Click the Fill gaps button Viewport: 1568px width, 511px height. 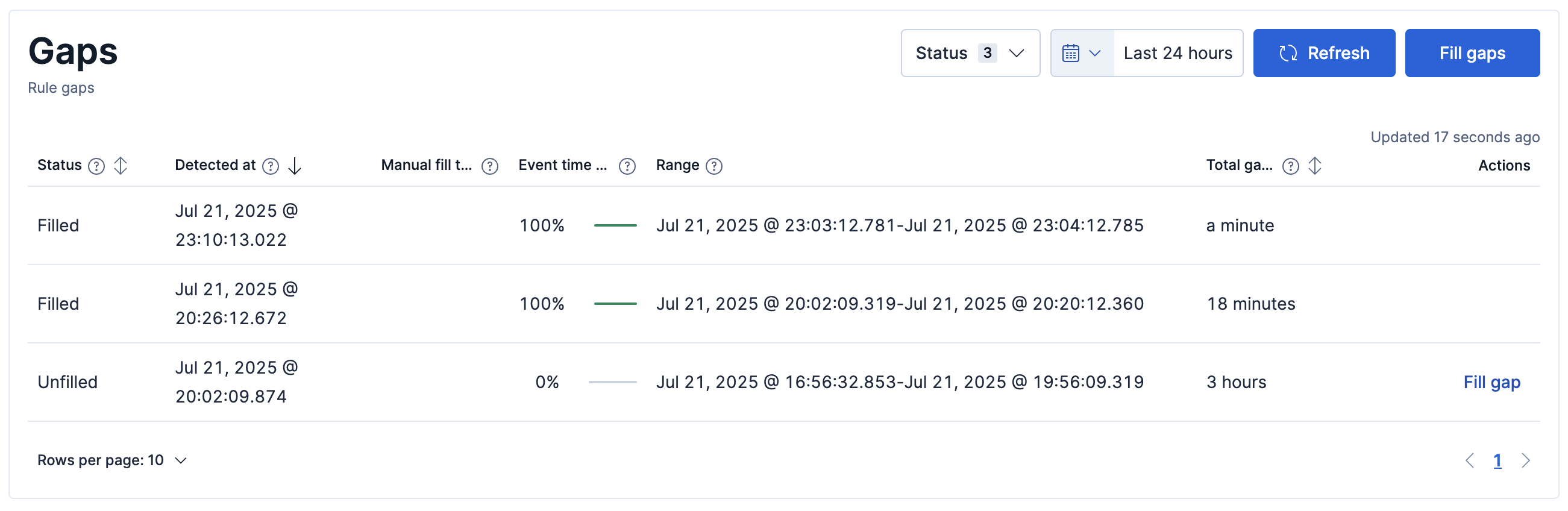[x=1471, y=54]
